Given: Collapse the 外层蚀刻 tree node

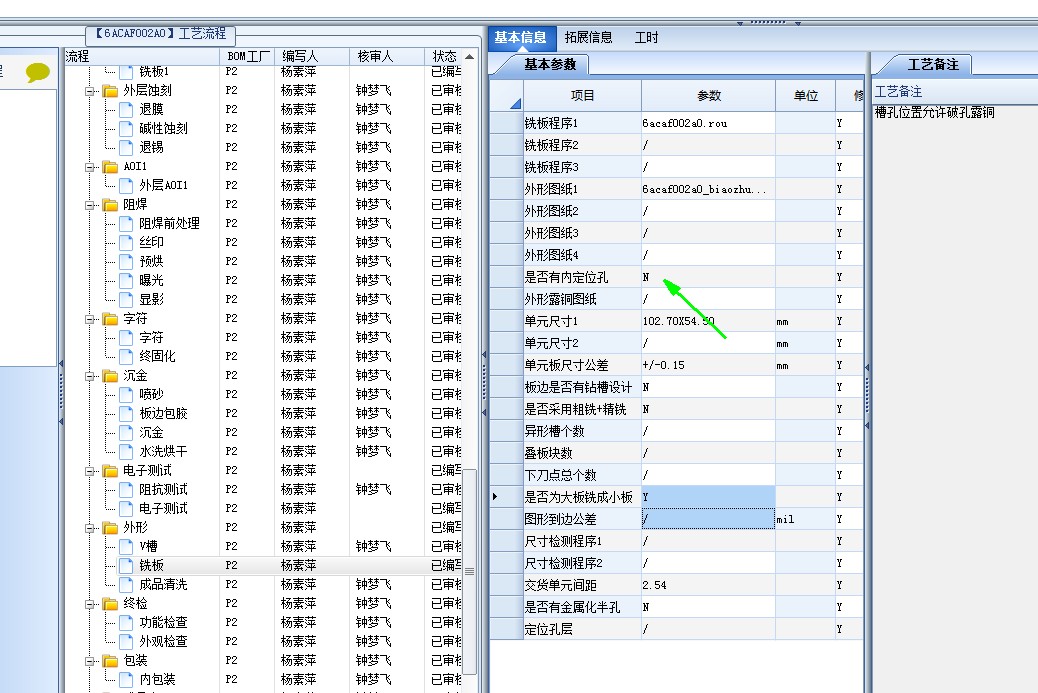Looking at the screenshot, I should (89, 91).
